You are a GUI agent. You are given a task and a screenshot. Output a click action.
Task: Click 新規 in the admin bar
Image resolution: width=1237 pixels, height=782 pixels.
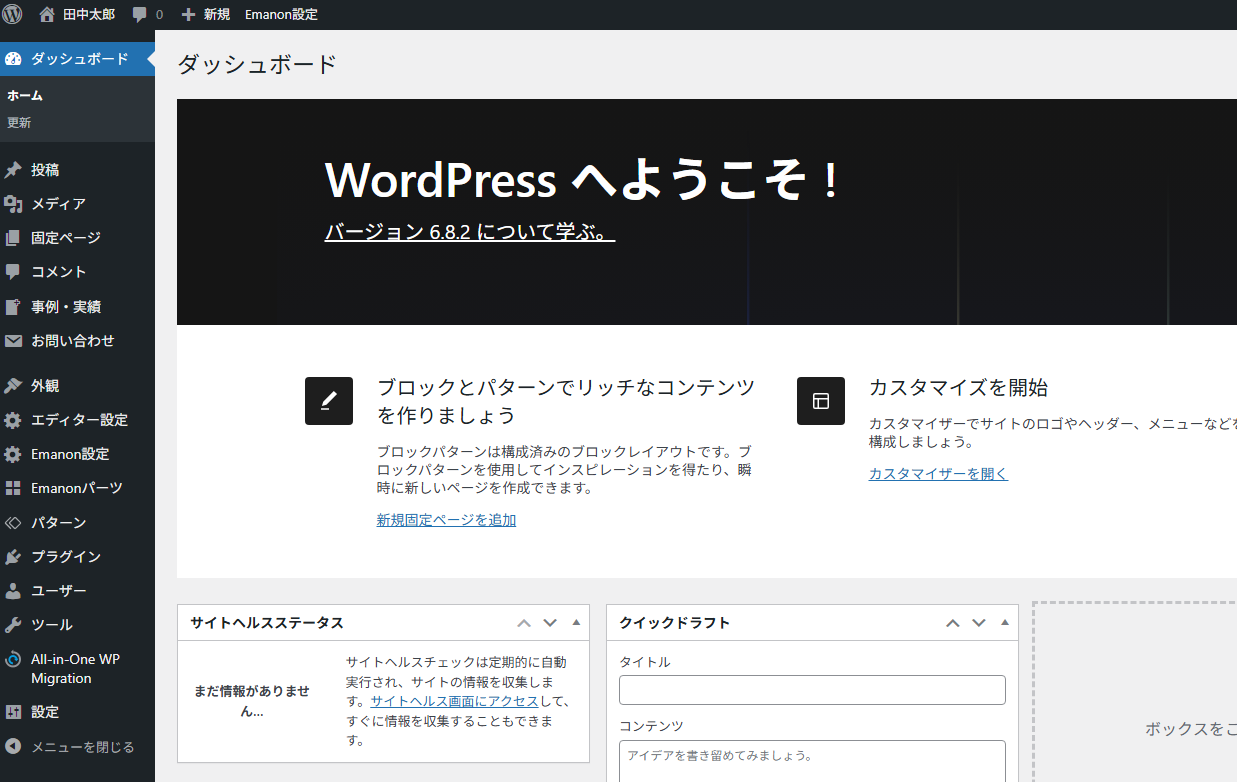[x=217, y=15]
